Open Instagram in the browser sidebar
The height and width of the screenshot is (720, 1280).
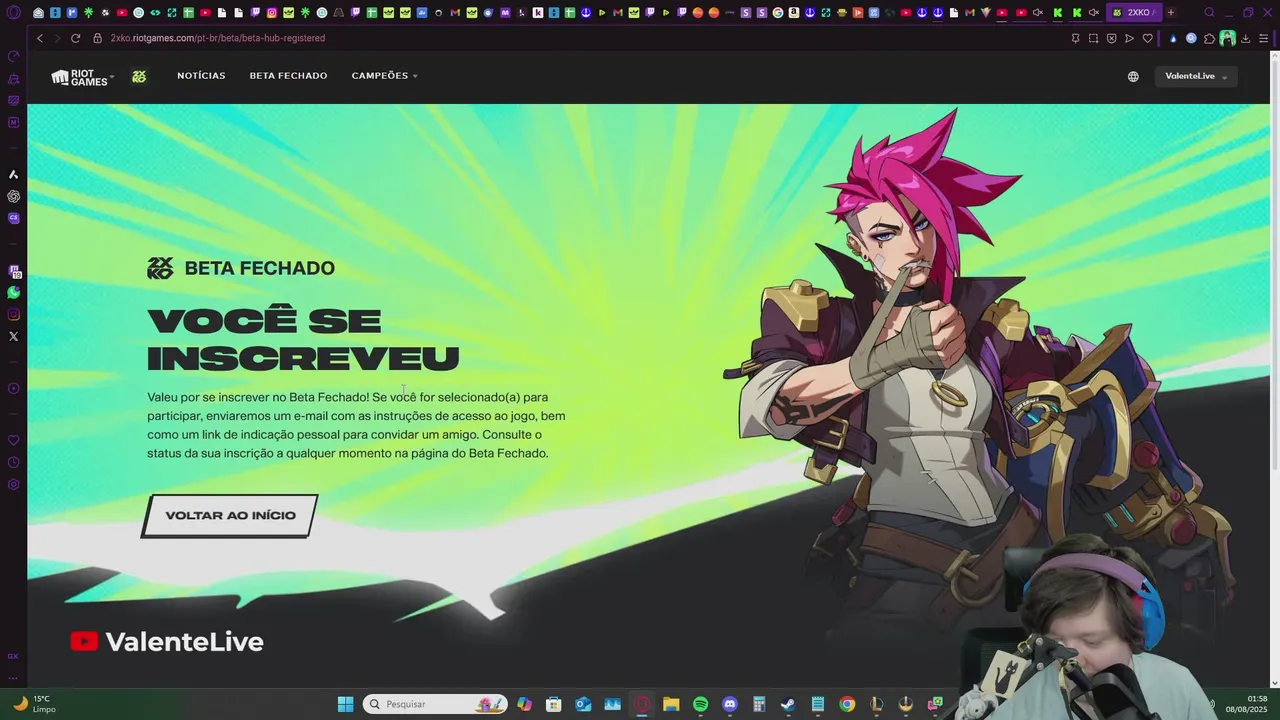coord(13,315)
